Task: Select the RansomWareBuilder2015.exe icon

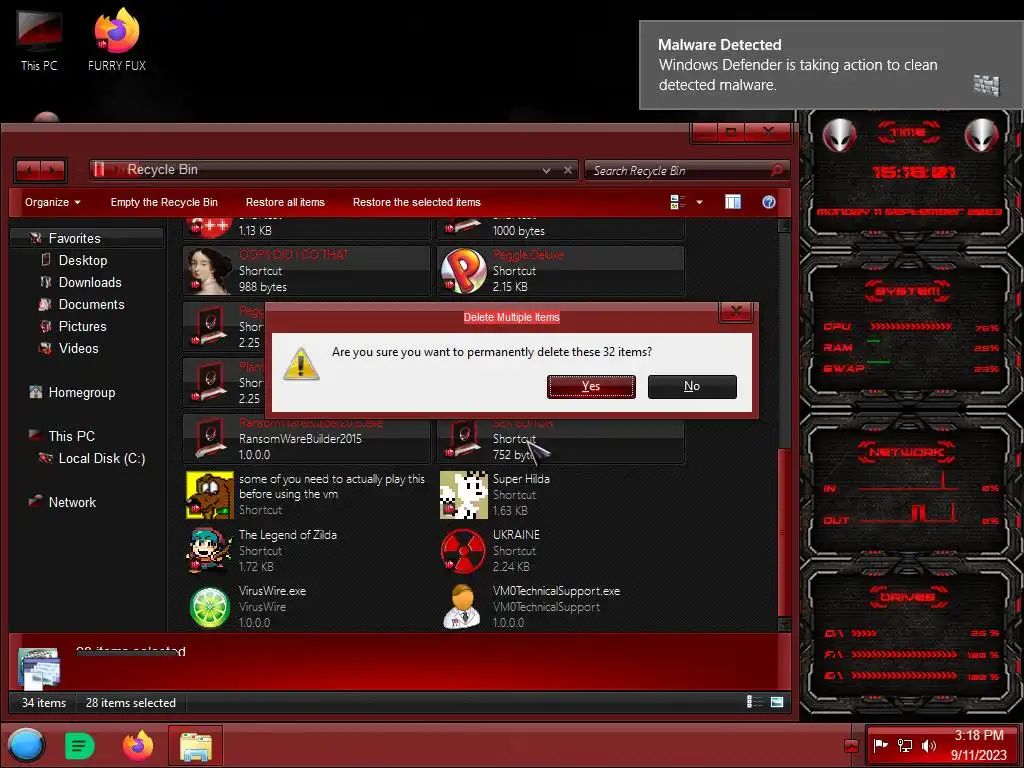Action: (209, 440)
